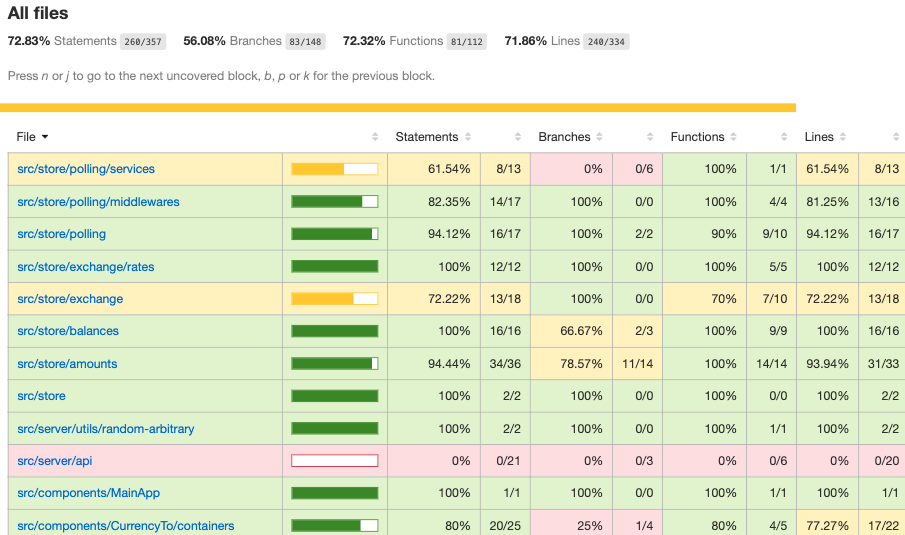
Task: Click the 70% functions cell for src/store/exchange
Action: coord(704,299)
